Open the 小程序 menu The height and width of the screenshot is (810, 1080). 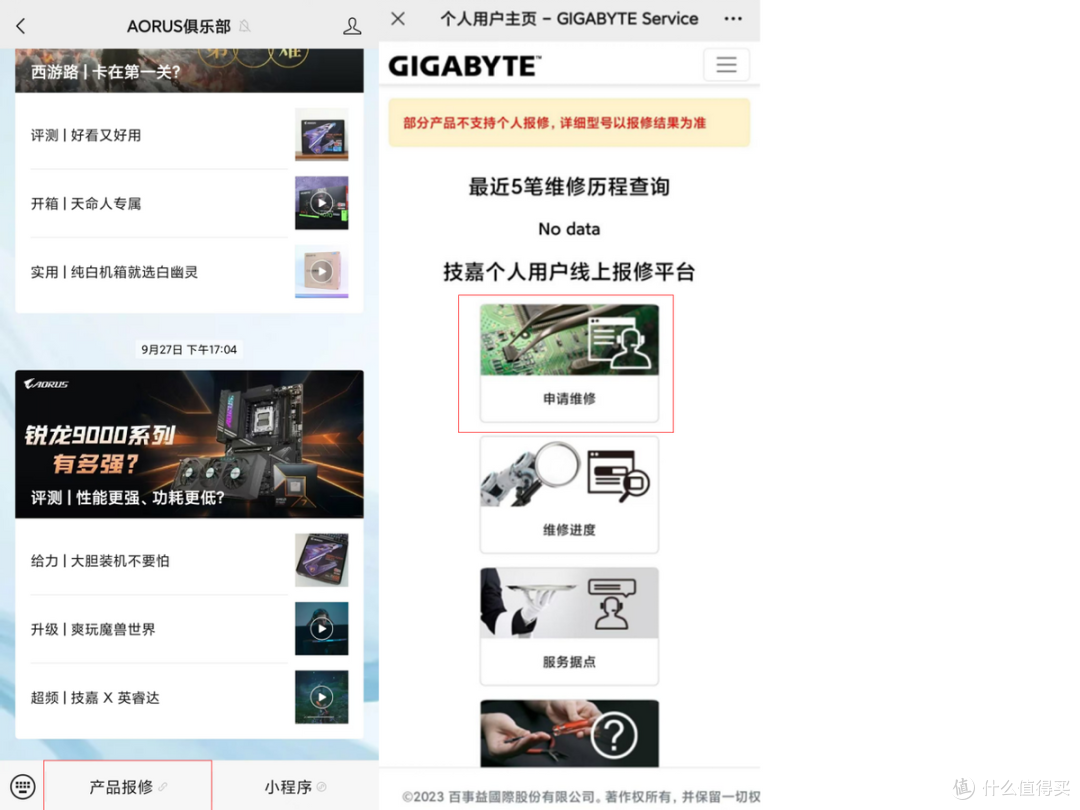[295, 786]
